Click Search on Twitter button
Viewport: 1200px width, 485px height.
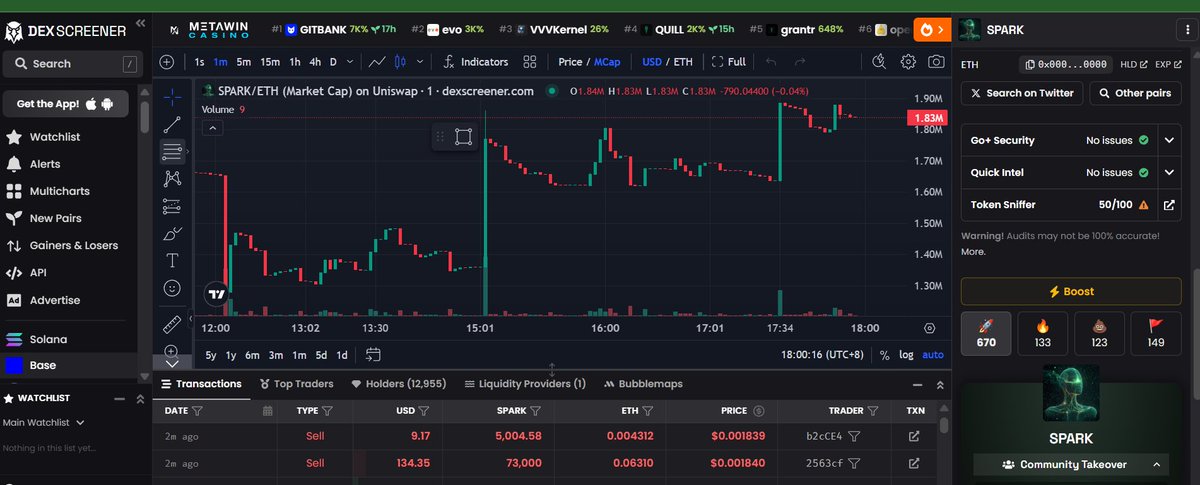[x=1021, y=93]
